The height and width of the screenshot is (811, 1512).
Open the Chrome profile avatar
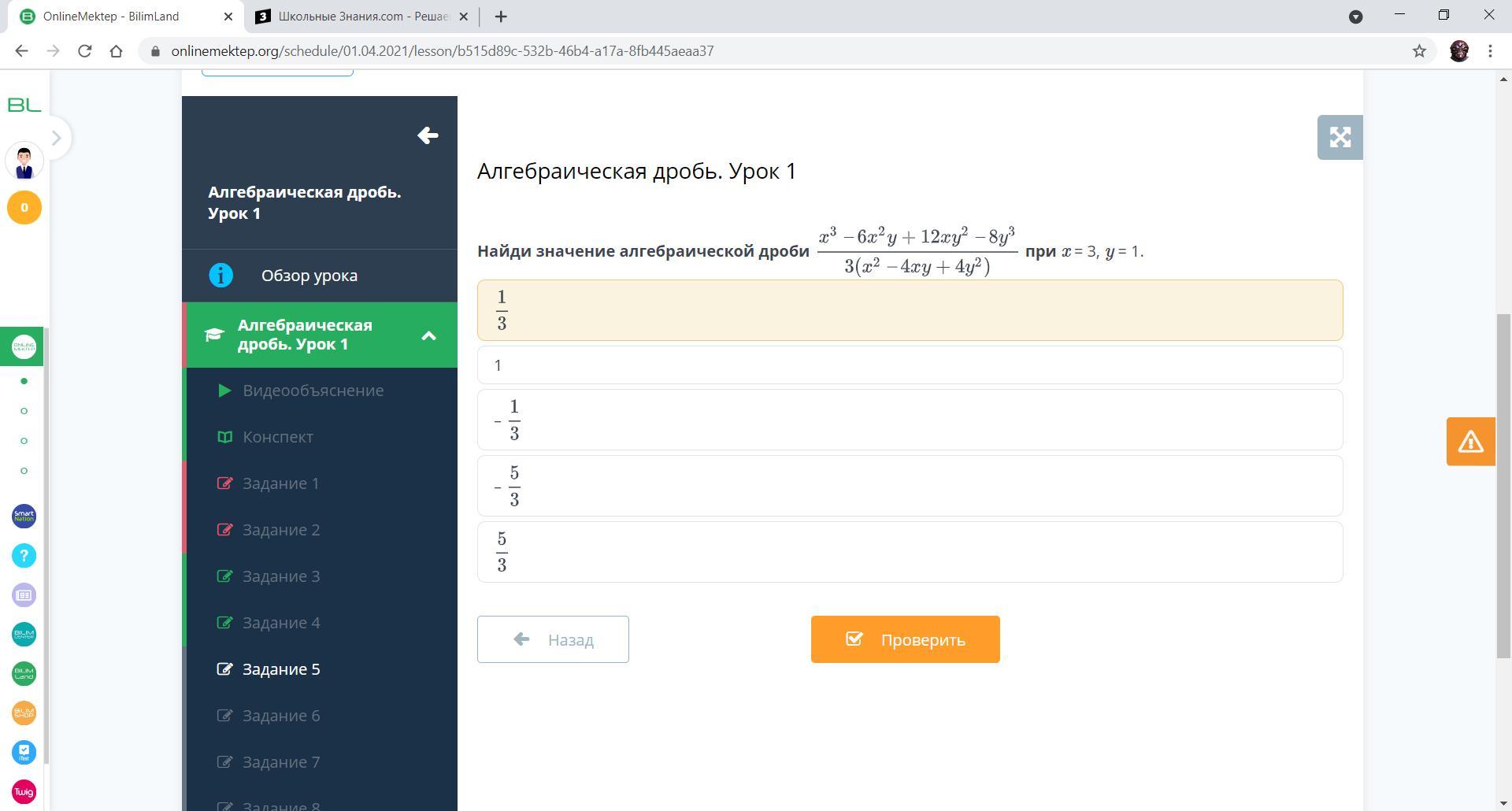(1459, 51)
